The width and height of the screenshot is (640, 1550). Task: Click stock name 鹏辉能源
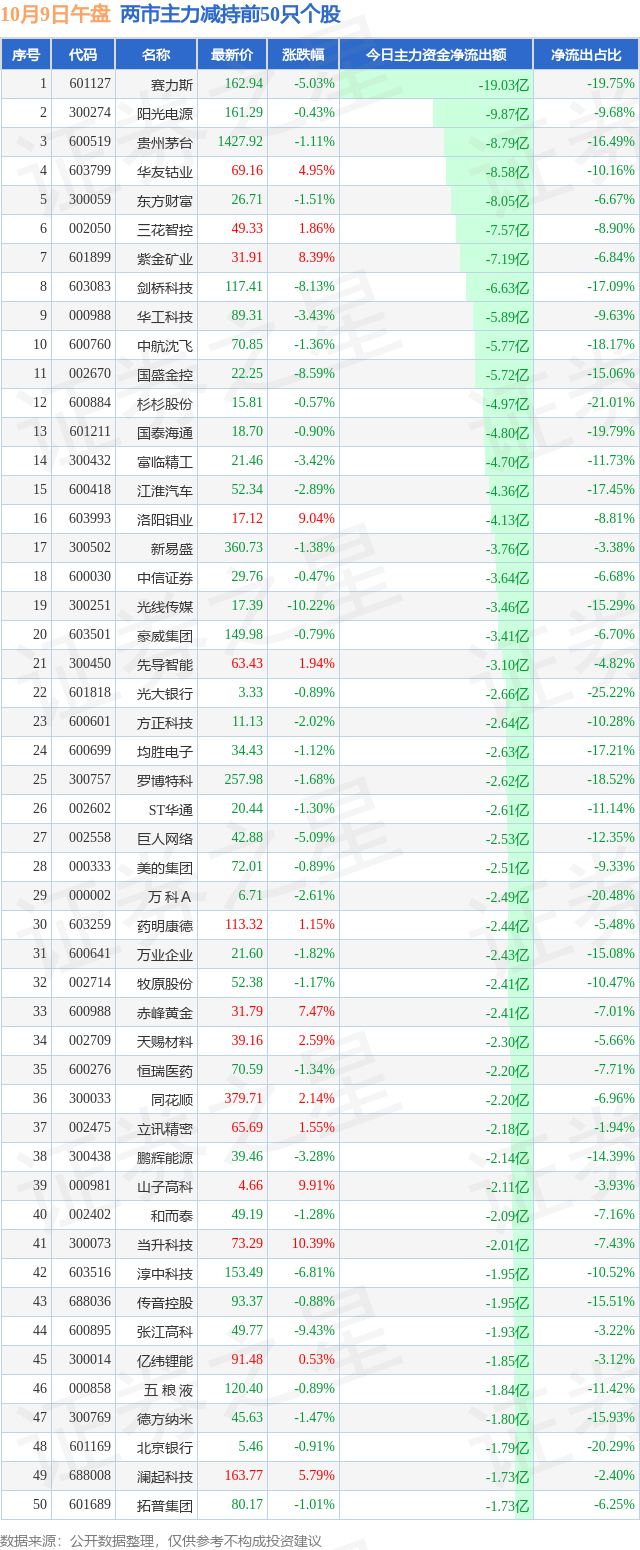tap(164, 1157)
